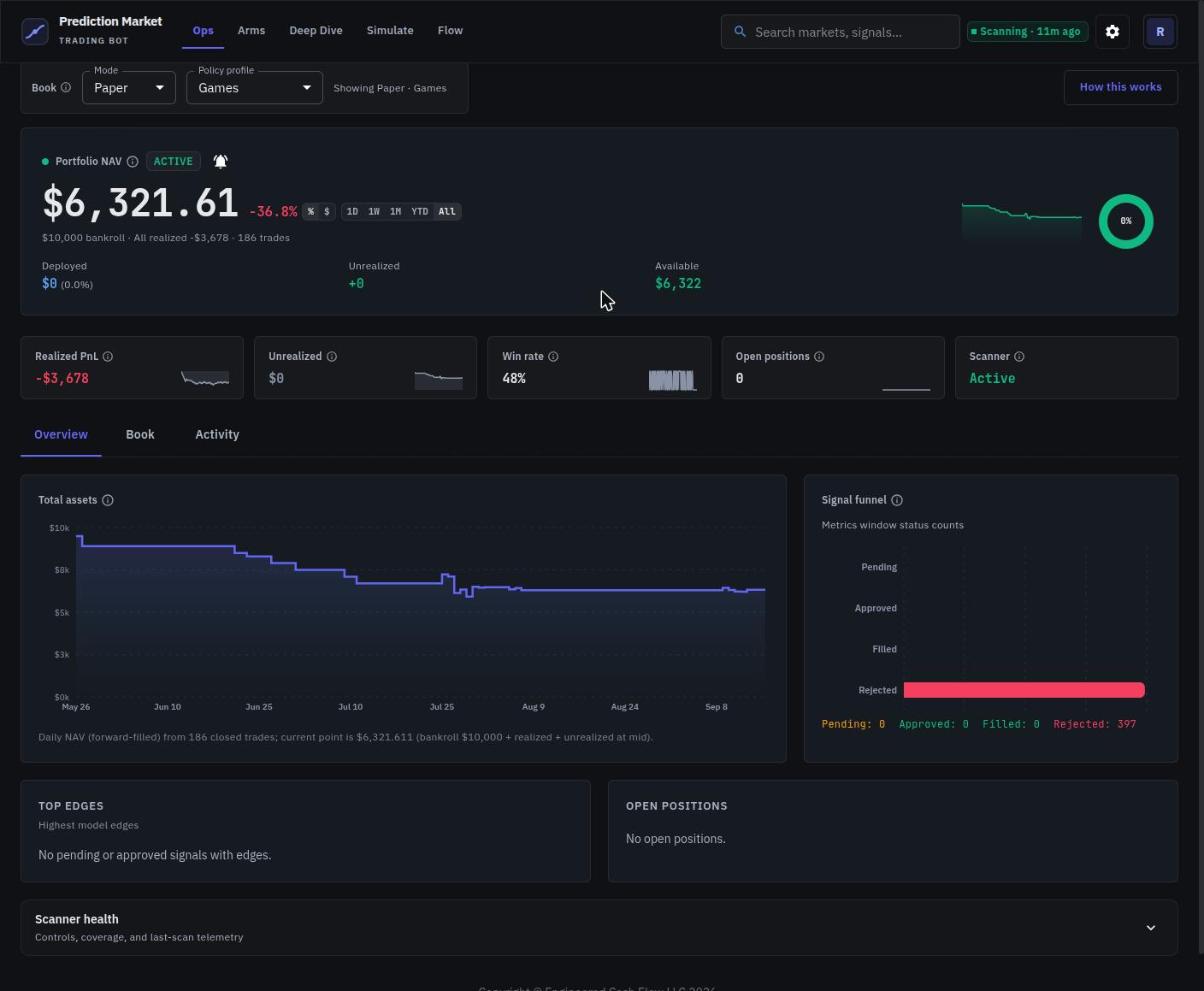This screenshot has width=1204, height=991.
Task: Click the Total assets NAV line chart
Action: [421, 612]
